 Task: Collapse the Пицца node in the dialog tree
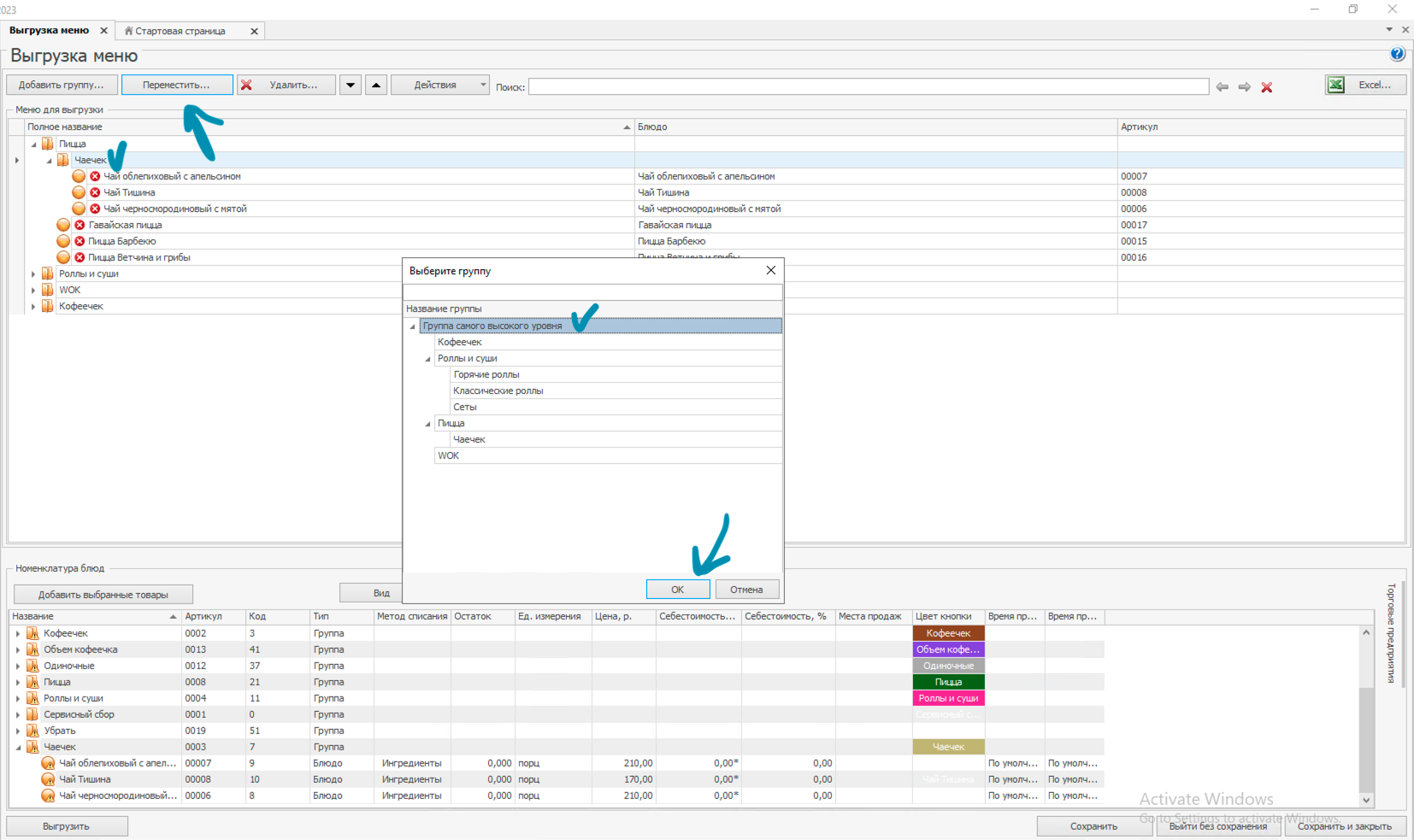point(428,424)
